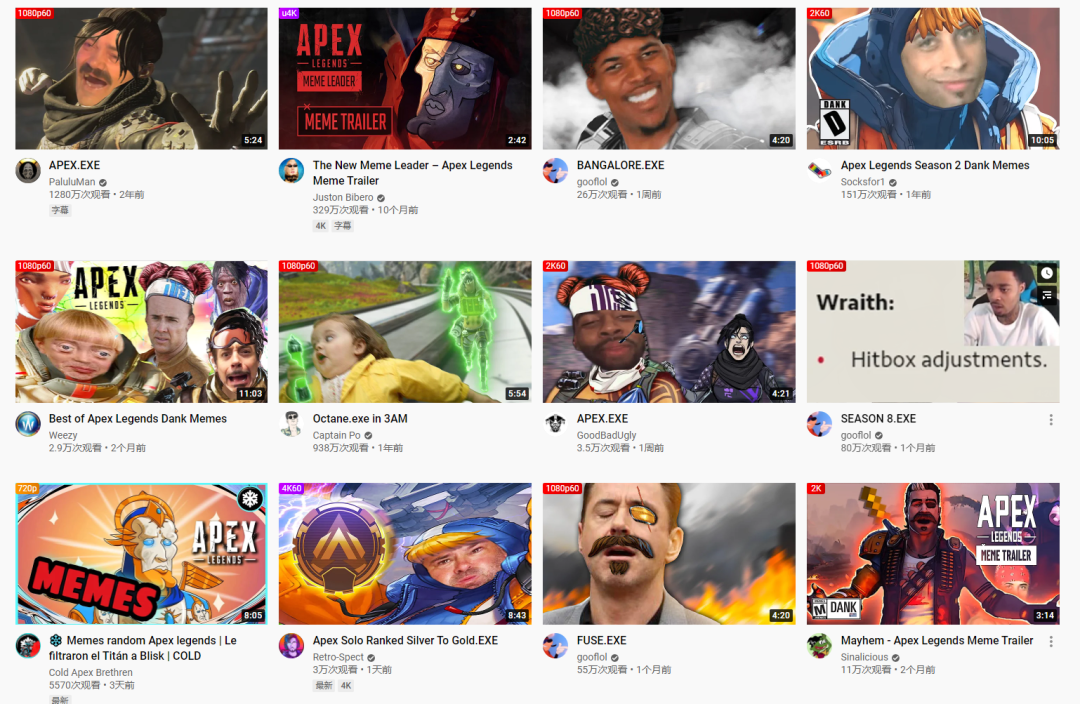Visit GoodBadUgly channel name link
Viewport: 1080px width, 704px height.
click(x=607, y=435)
